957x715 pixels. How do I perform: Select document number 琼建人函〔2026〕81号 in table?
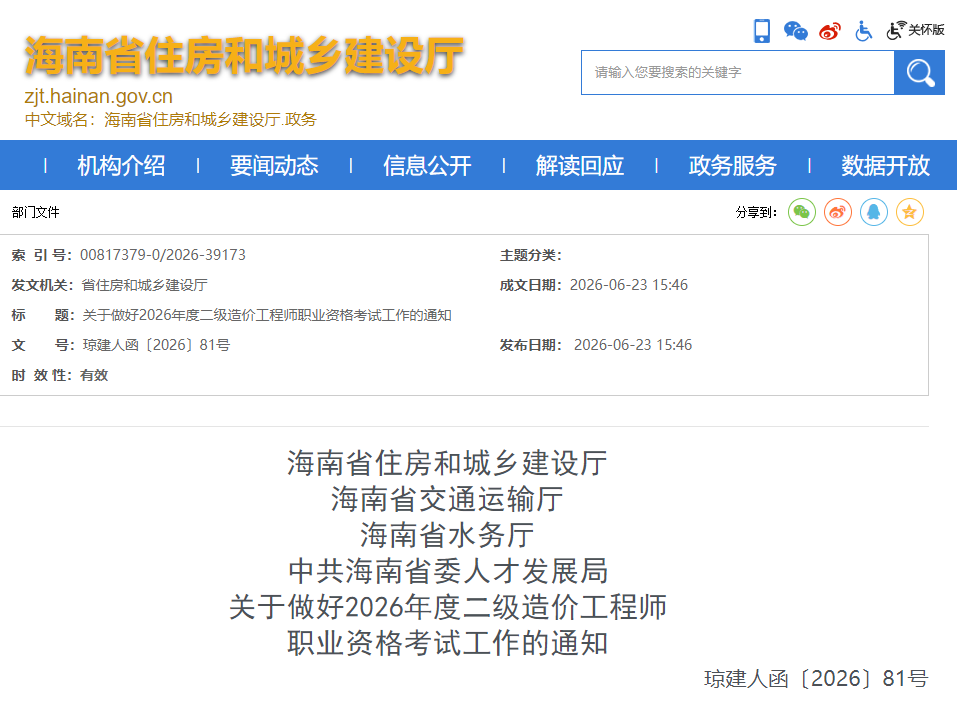(x=156, y=345)
